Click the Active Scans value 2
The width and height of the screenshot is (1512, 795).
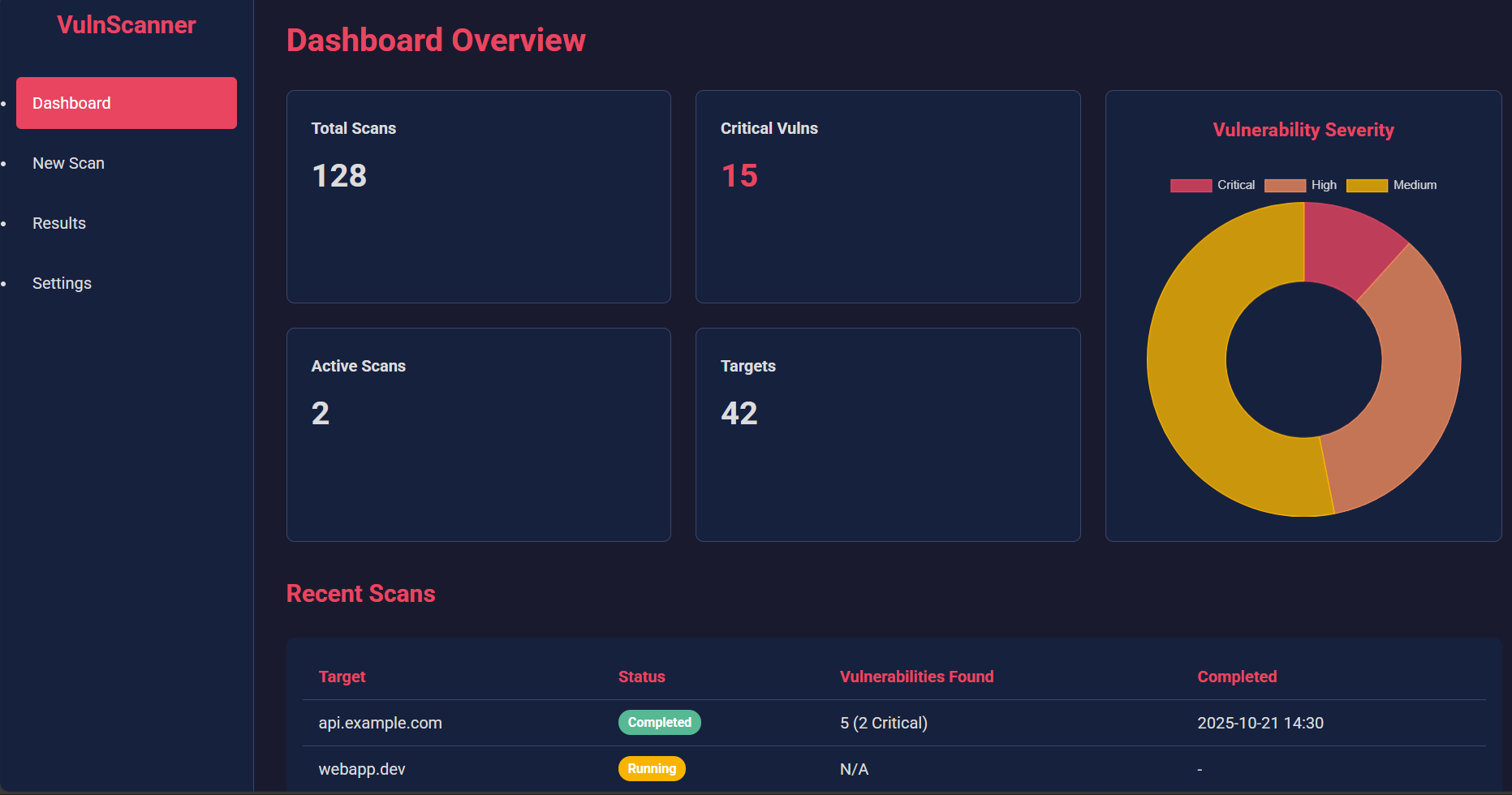[x=321, y=414]
